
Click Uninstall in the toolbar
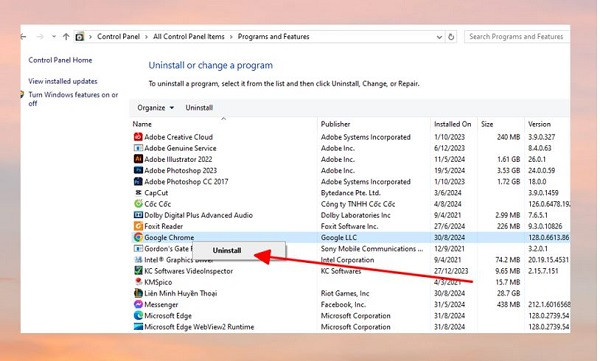[199, 108]
